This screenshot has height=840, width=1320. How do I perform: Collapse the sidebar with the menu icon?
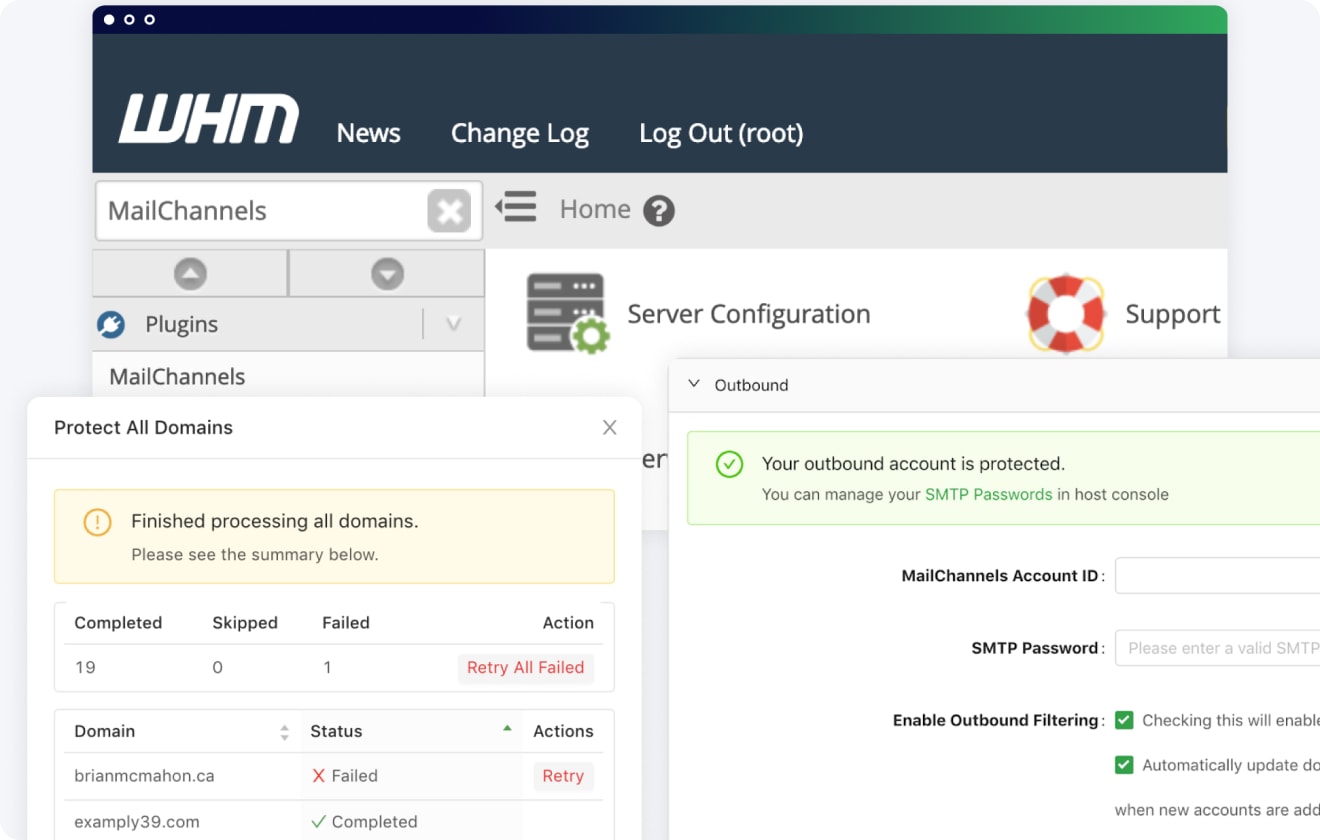(x=516, y=207)
